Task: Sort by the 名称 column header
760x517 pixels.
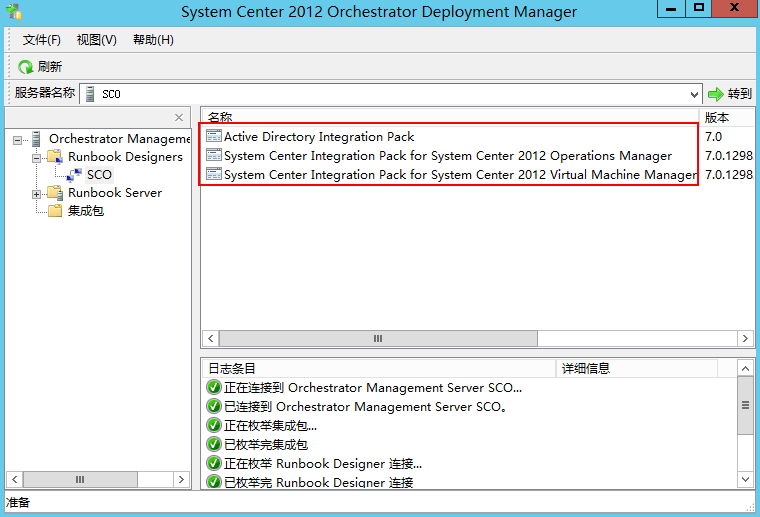Action: coord(450,116)
